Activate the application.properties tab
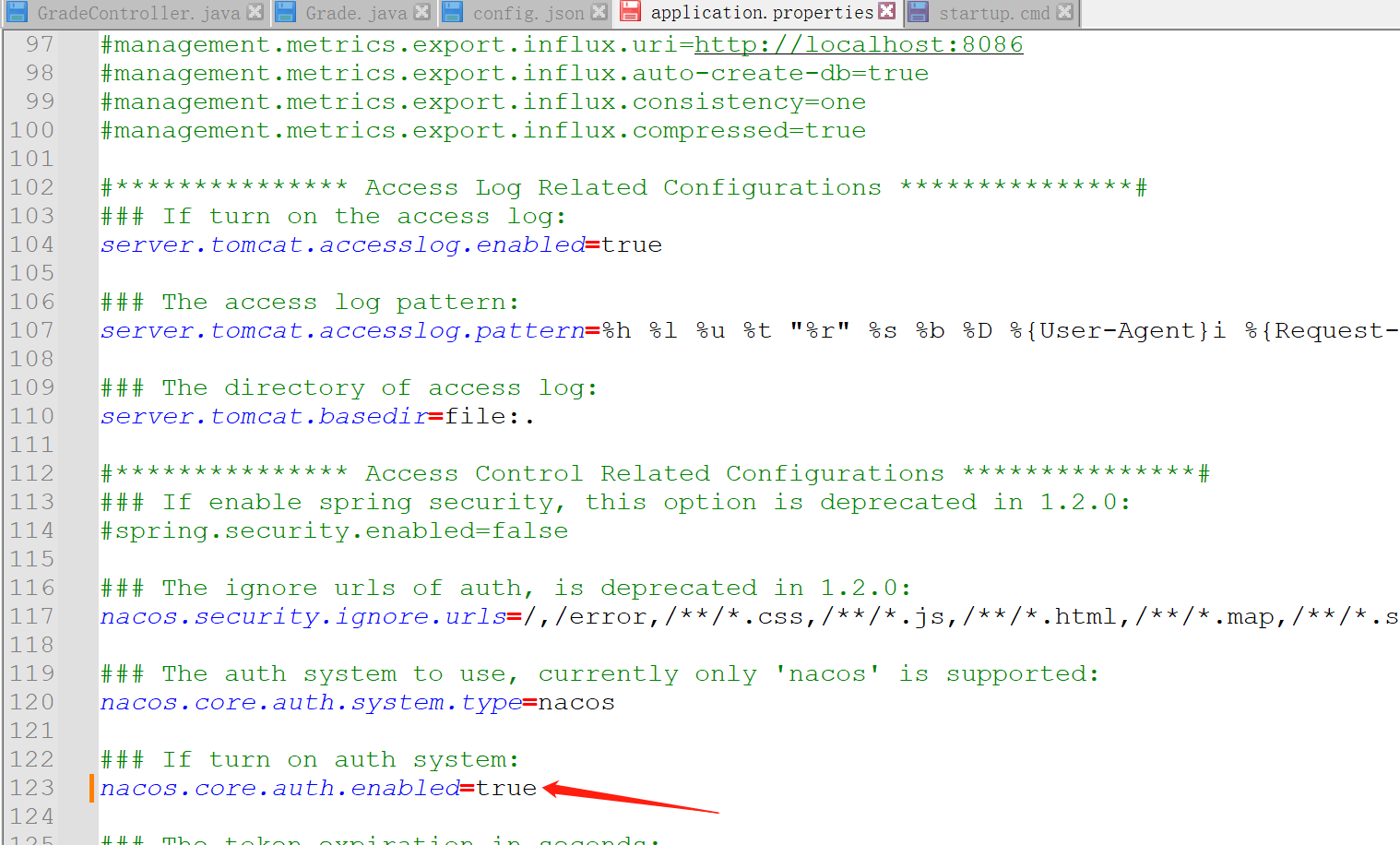 tap(757, 13)
